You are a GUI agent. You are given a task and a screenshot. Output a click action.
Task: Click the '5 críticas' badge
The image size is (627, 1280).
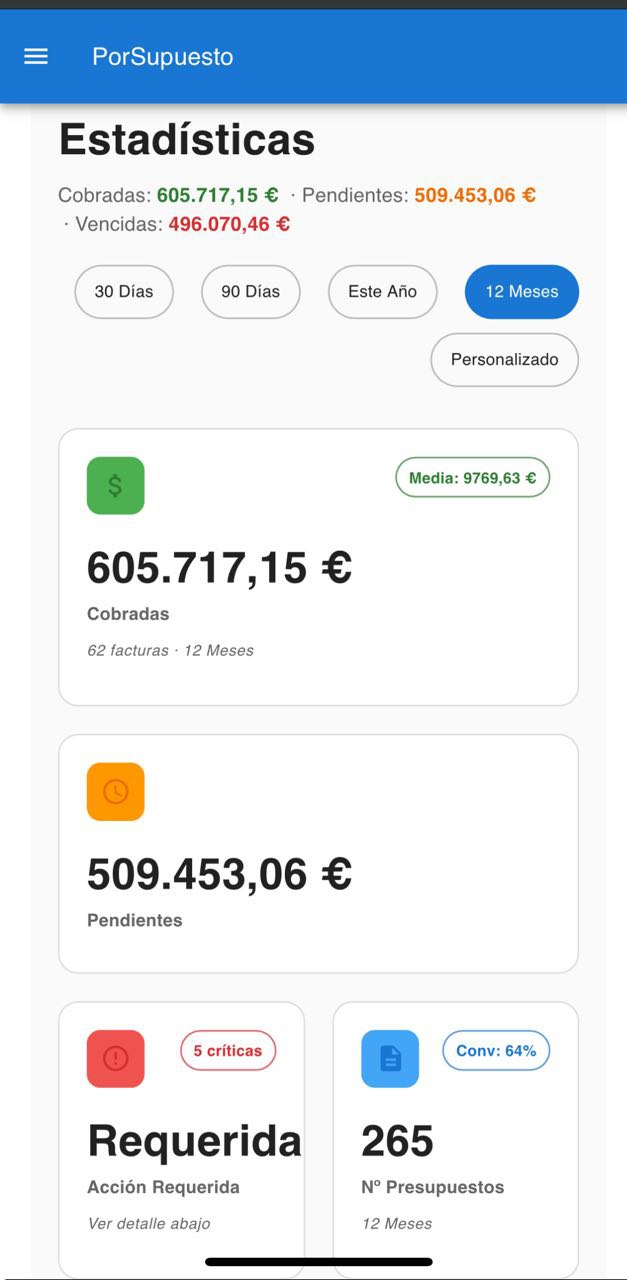[228, 1051]
